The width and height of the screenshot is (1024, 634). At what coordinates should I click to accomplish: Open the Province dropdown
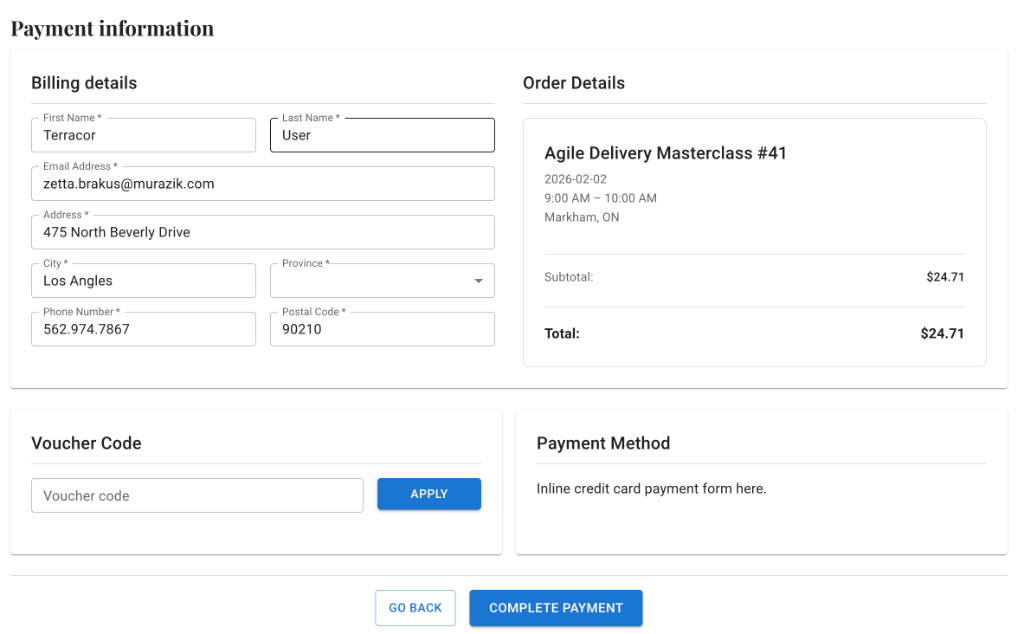(x=382, y=281)
